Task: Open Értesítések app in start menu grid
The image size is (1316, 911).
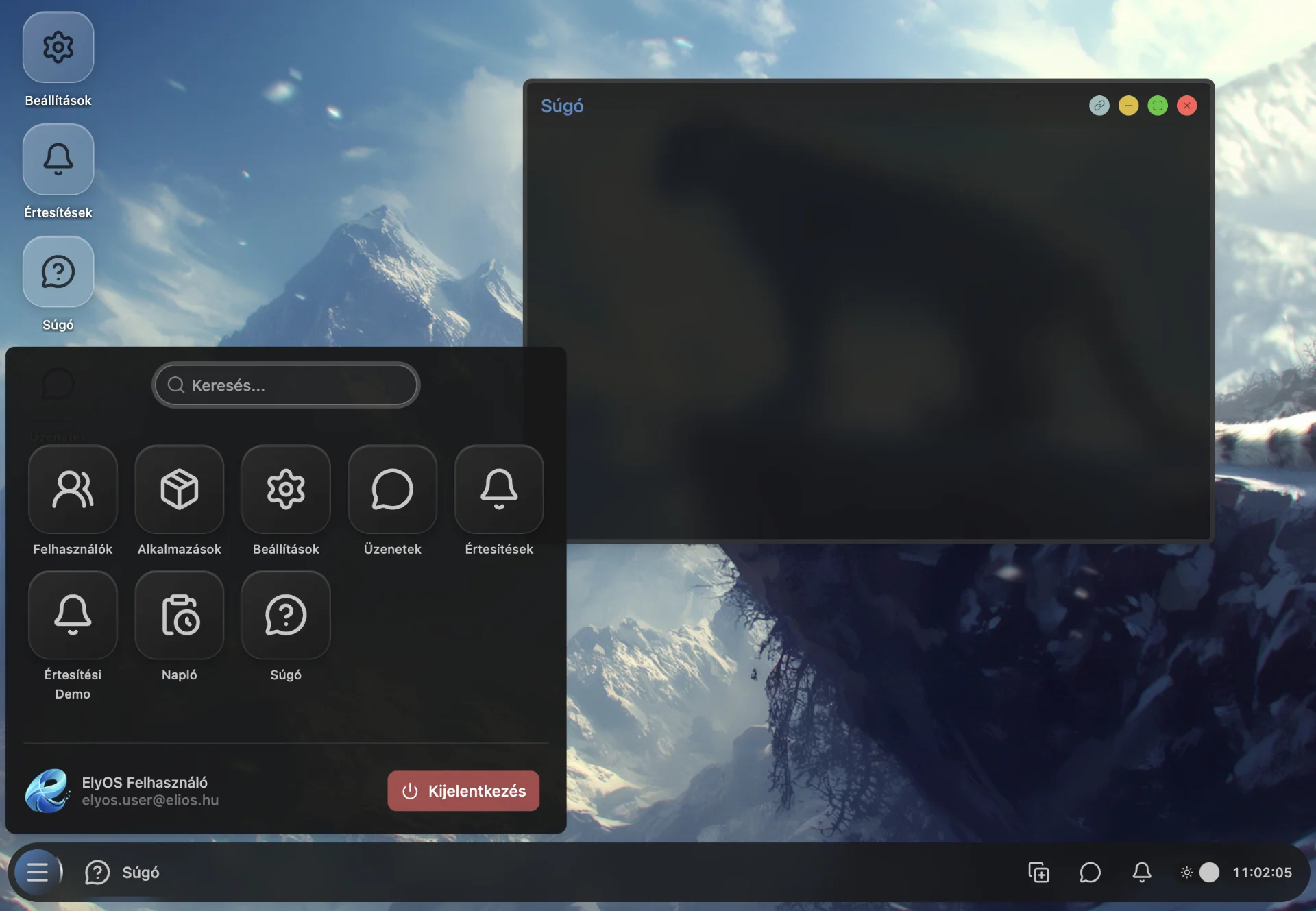Action: pos(498,489)
